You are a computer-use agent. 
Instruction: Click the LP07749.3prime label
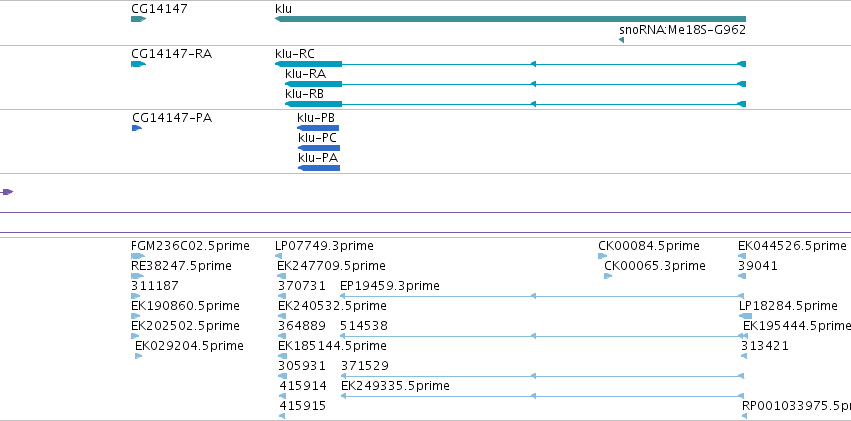(324, 246)
